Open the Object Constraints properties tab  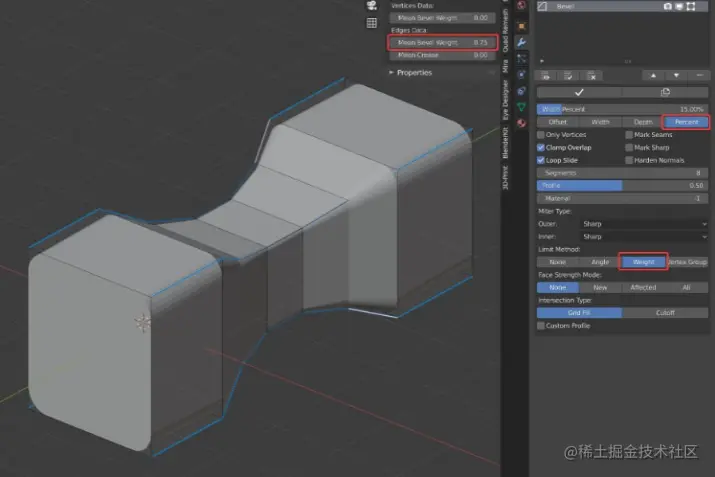[x=522, y=91]
